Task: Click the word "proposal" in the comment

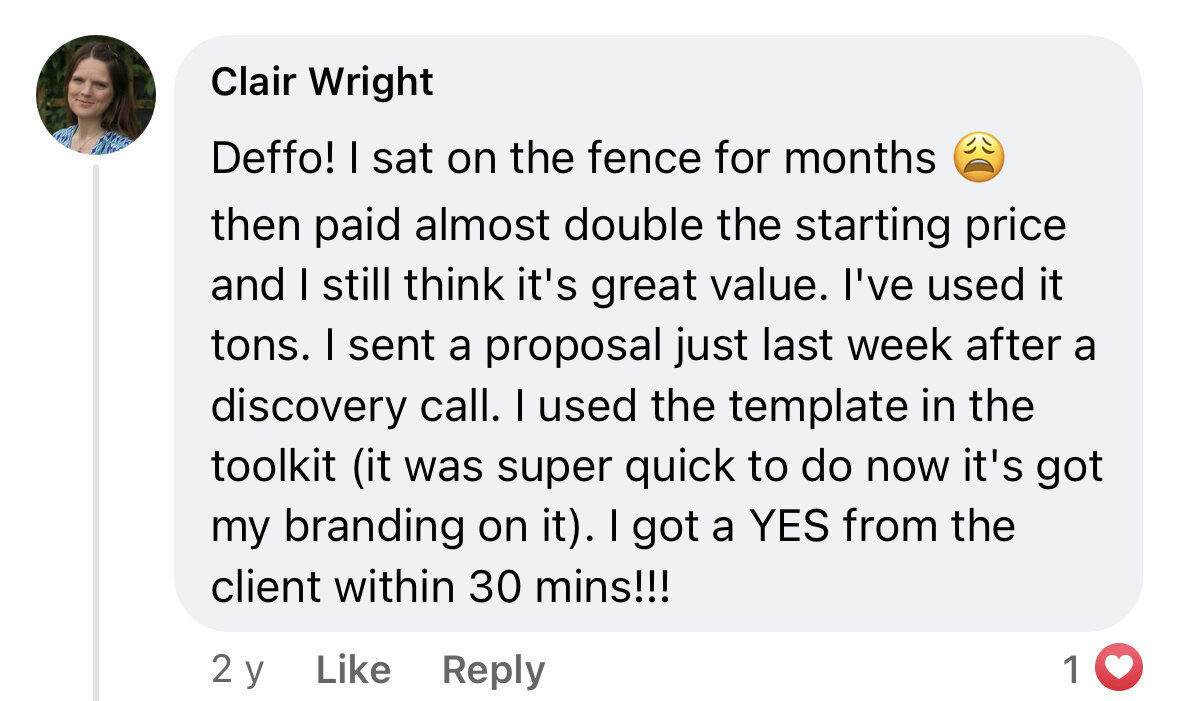Action: point(573,347)
